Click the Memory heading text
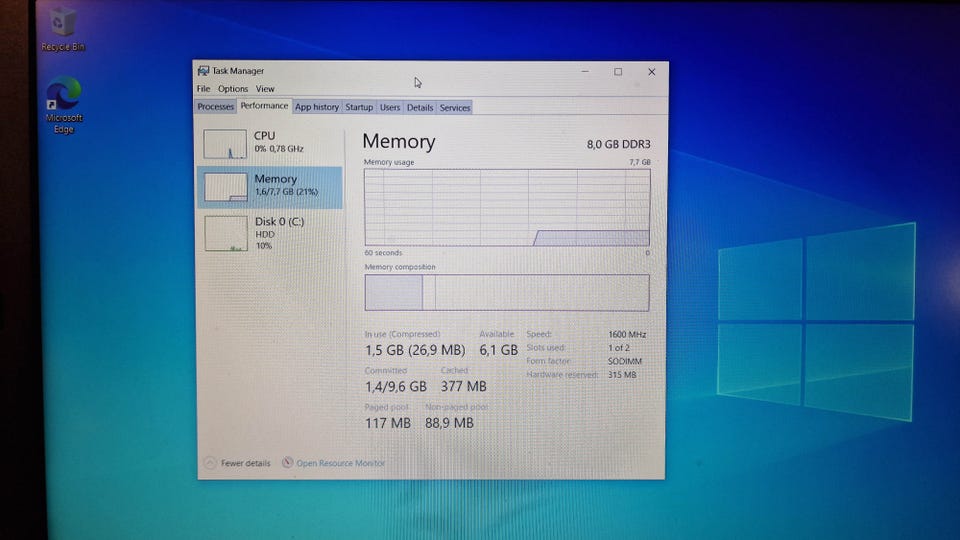960x540 pixels. coord(399,141)
